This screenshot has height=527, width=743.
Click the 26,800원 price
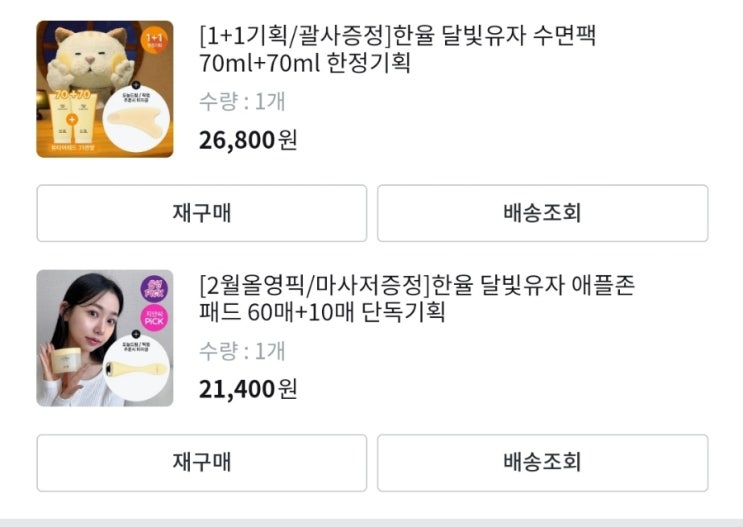tap(248, 140)
